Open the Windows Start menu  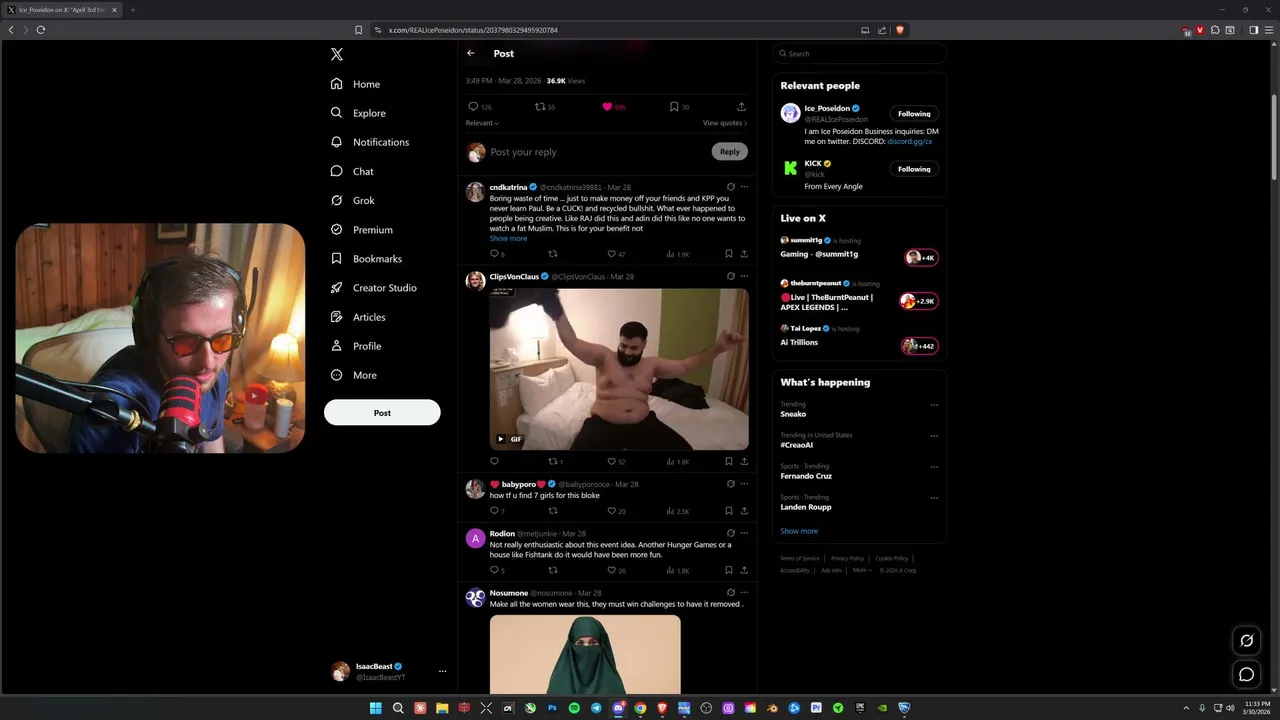pos(376,708)
